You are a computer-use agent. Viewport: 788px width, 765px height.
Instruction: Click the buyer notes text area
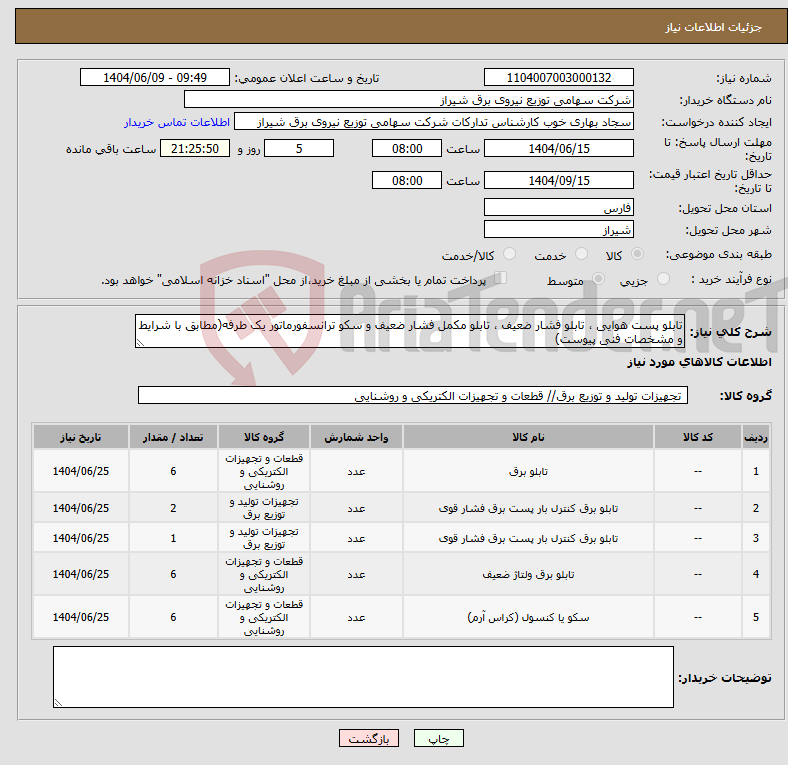coord(363,677)
